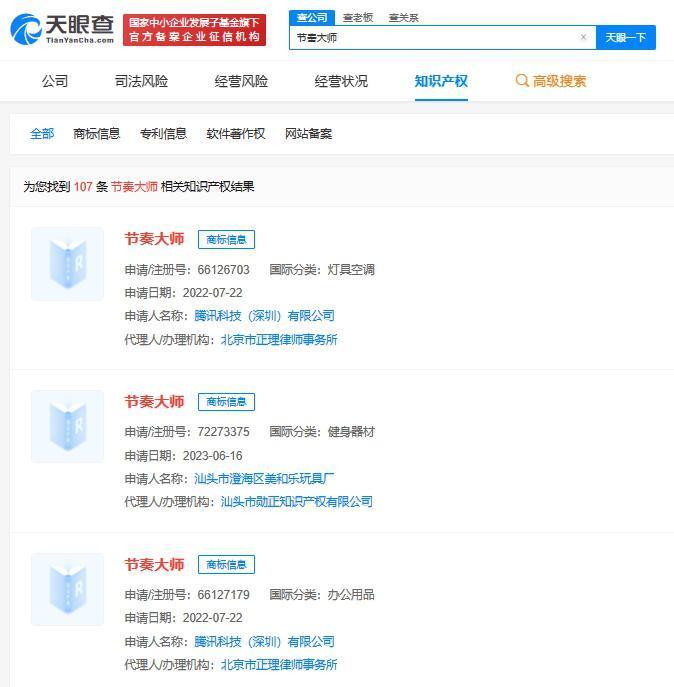Open 腾讯科技 applicant link in 灯具空调 result
This screenshot has height=687, width=674.
264,315
